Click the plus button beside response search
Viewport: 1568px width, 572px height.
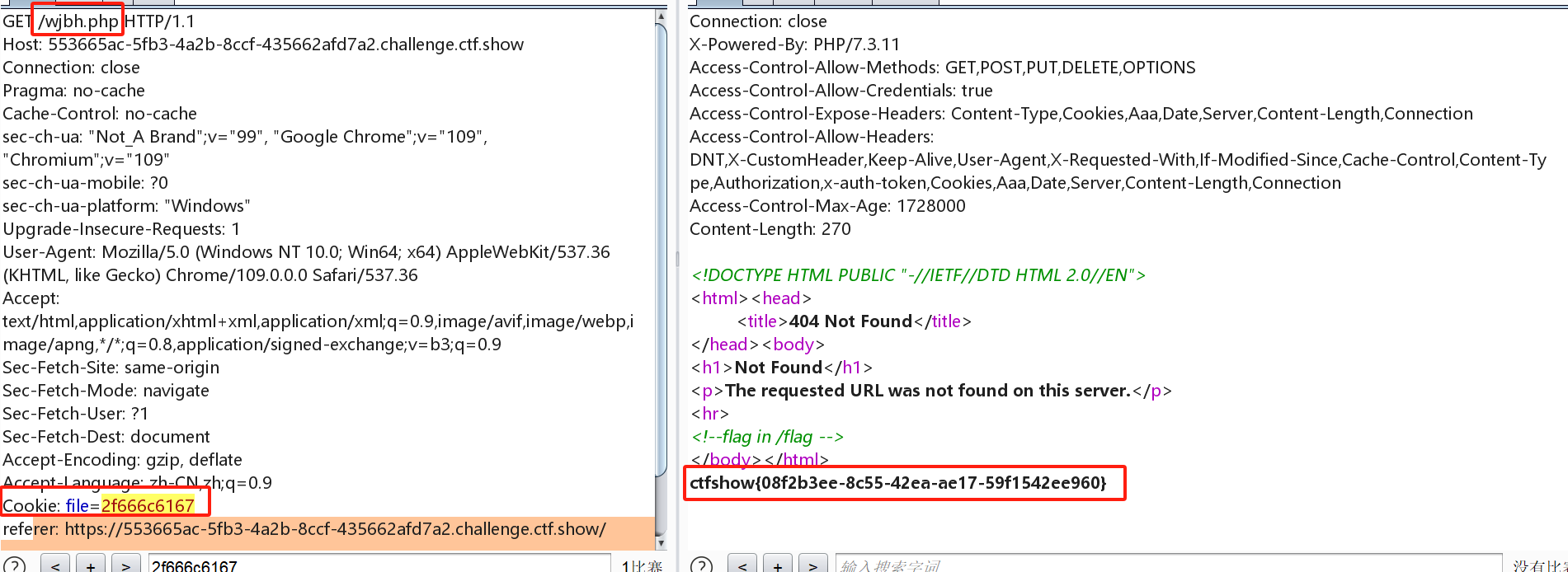coord(778,565)
